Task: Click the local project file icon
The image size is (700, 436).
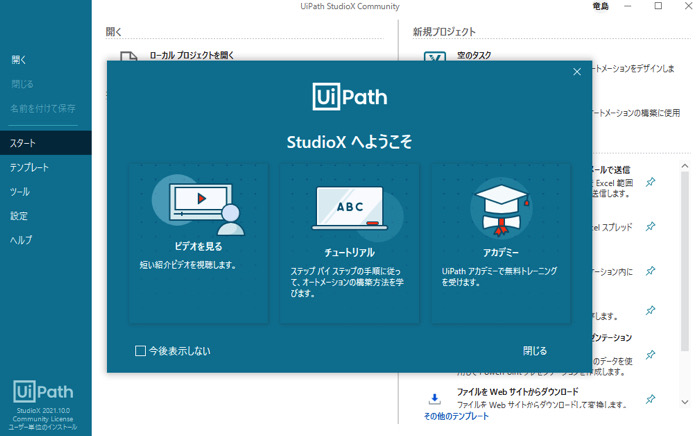Action: pyautogui.click(x=129, y=56)
